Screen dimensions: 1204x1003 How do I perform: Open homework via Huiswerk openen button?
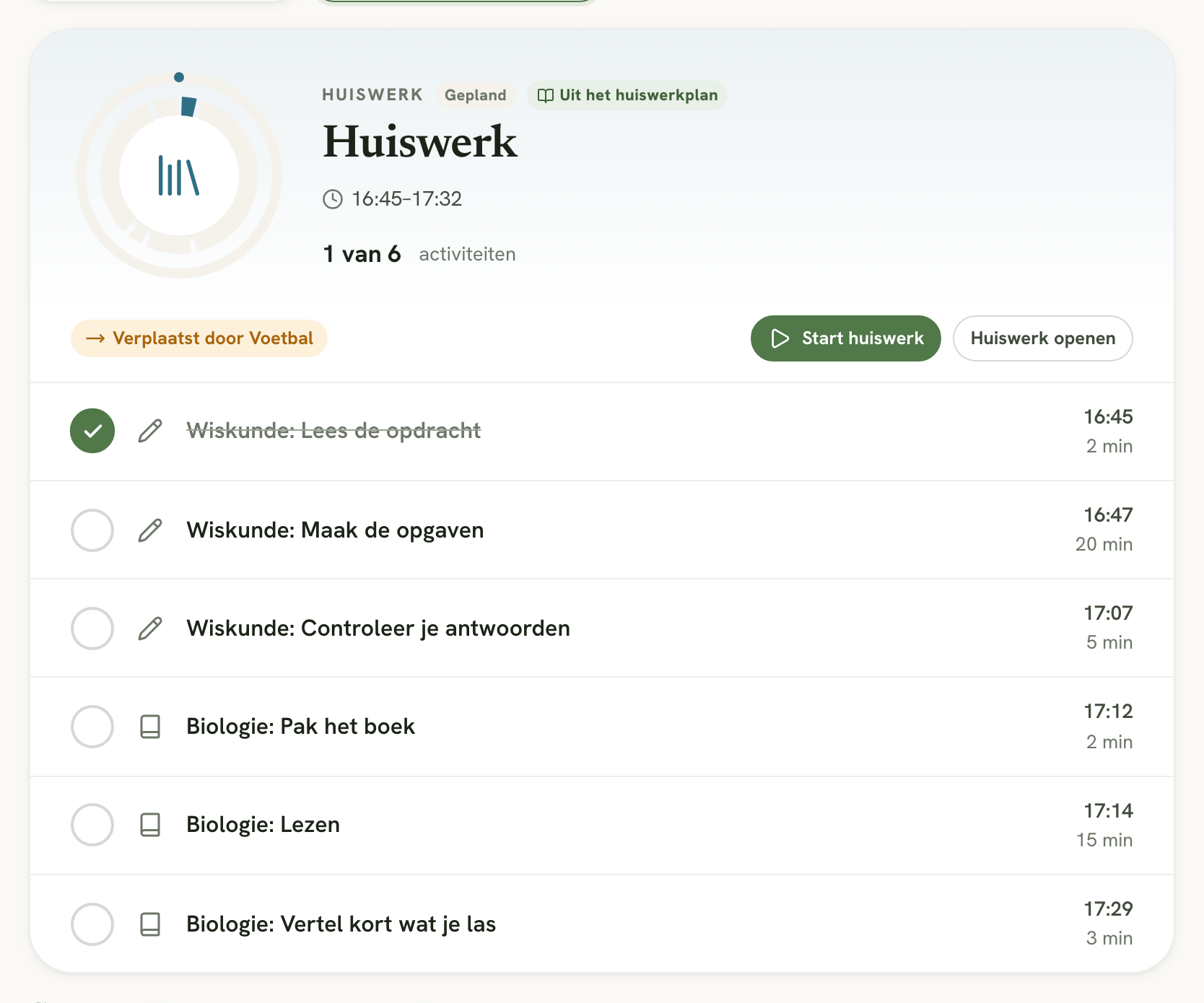1042,338
